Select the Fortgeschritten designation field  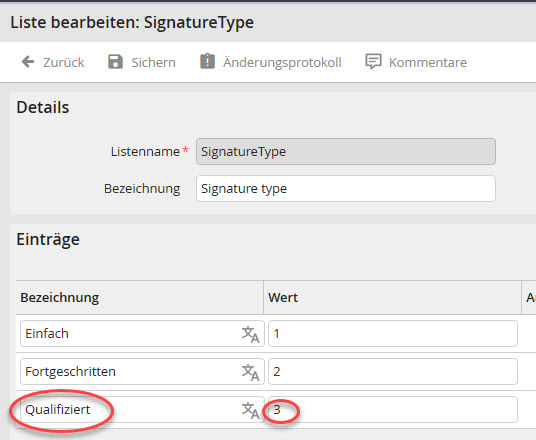pyautogui.click(x=142, y=372)
